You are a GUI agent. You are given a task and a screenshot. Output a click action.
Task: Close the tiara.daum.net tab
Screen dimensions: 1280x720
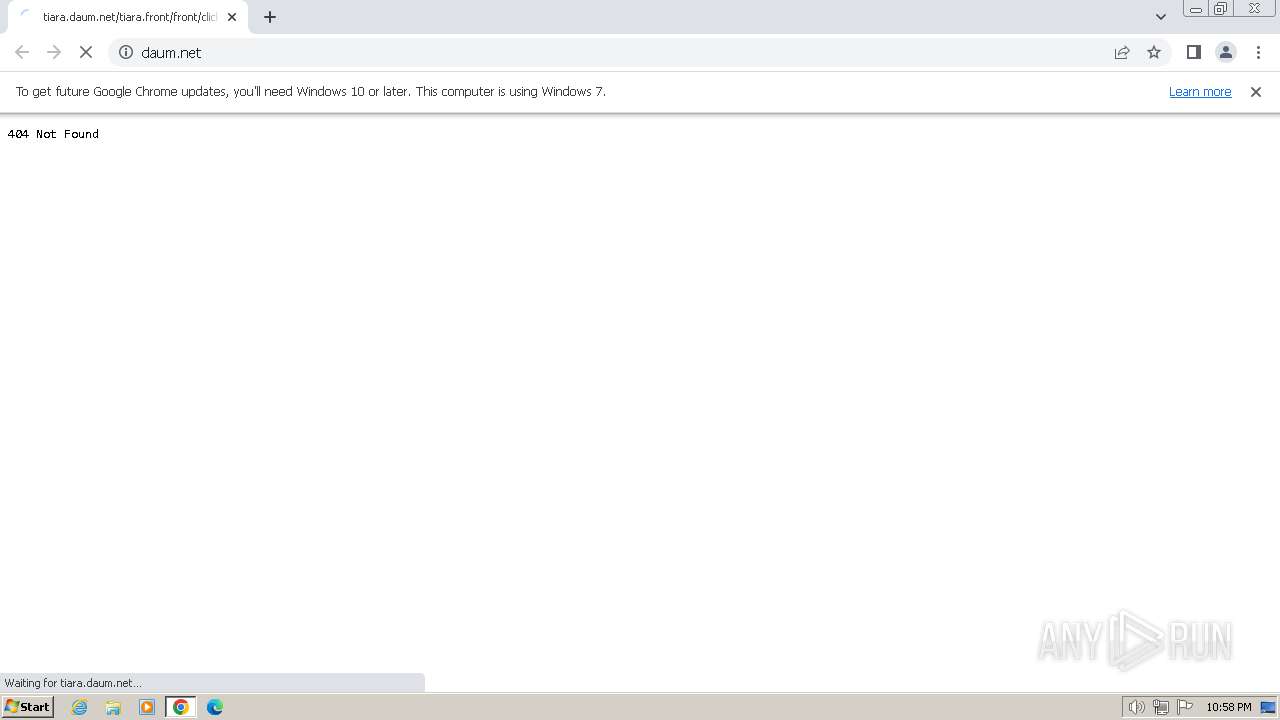232,17
